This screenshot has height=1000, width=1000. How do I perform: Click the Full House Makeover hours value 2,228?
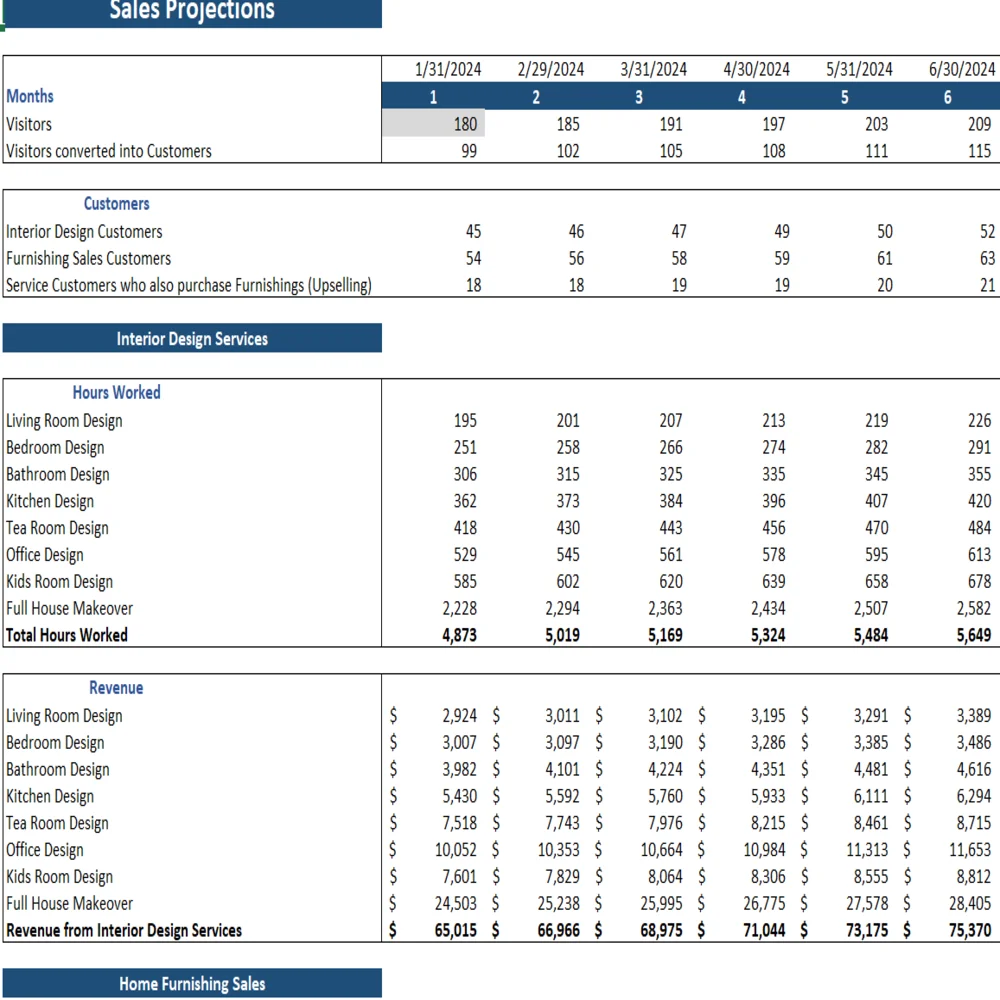pyautogui.click(x=460, y=608)
